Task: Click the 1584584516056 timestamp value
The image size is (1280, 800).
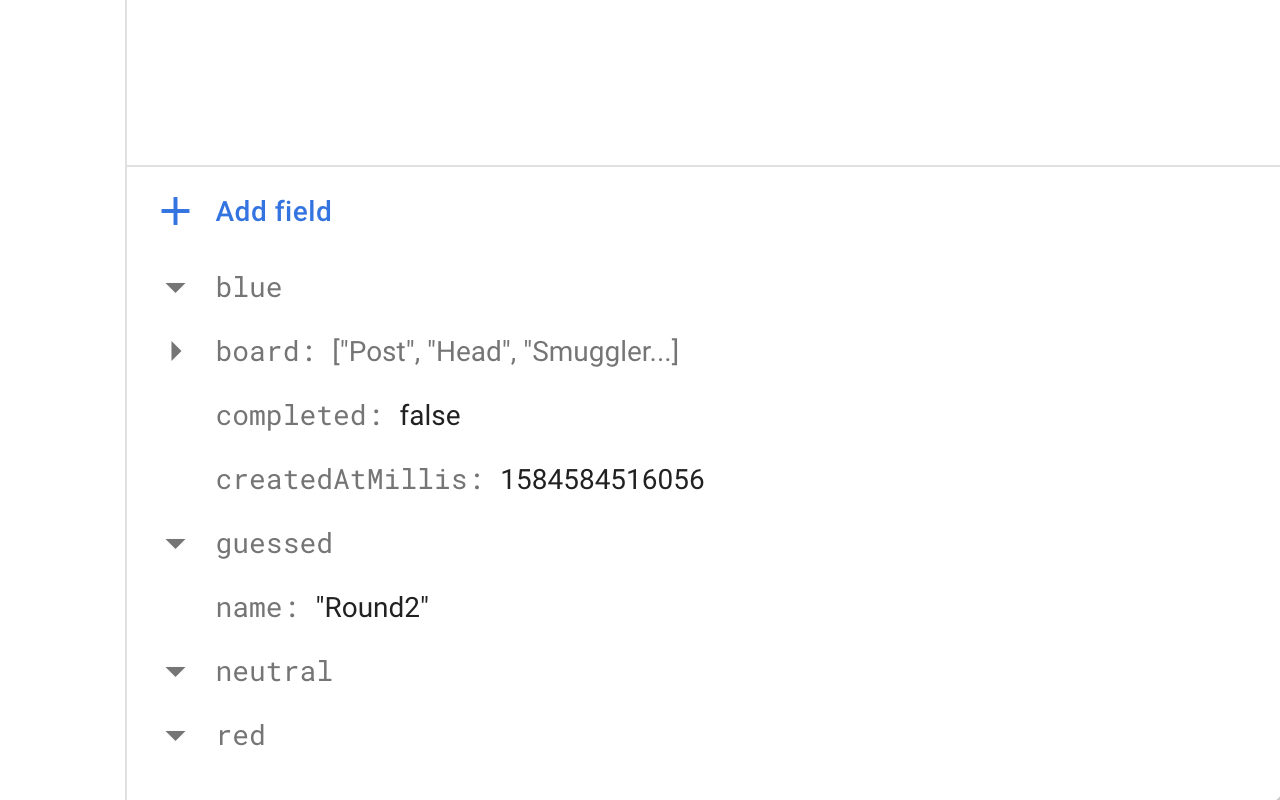Action: point(602,479)
